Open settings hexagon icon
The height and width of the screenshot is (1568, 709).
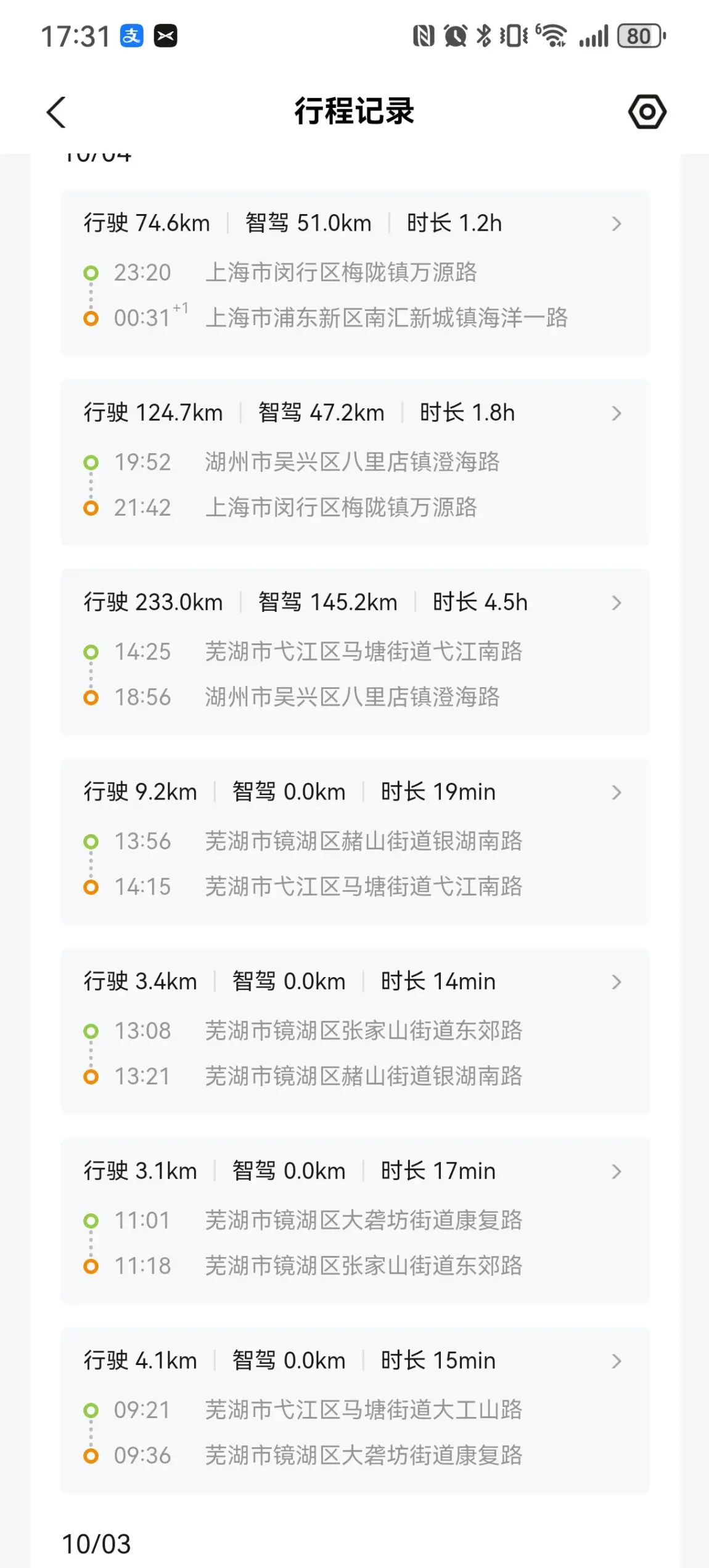tap(647, 112)
